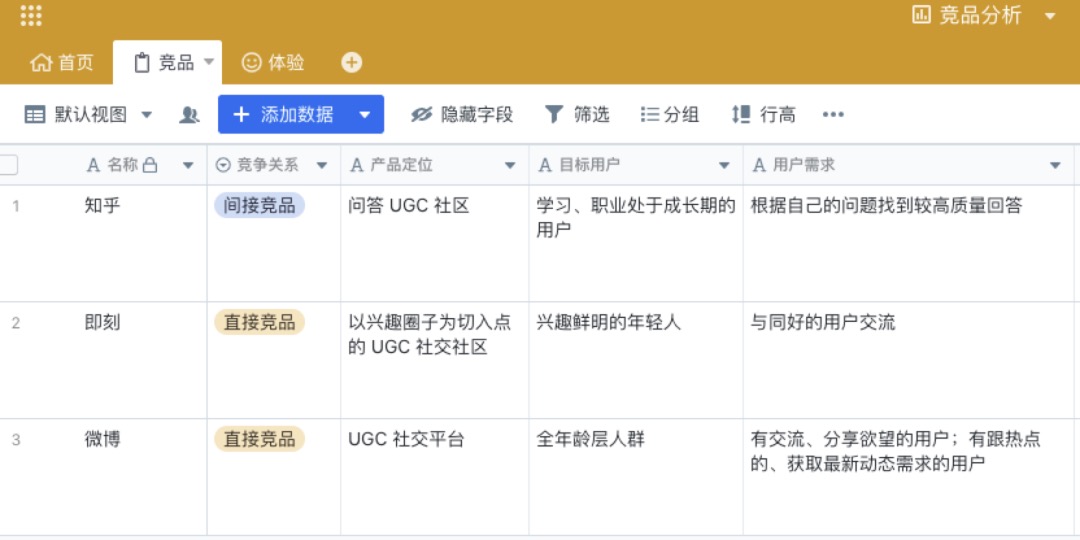This screenshot has height=540, width=1080.
Task: Open the app grid launcher icon
Action: 31,16
